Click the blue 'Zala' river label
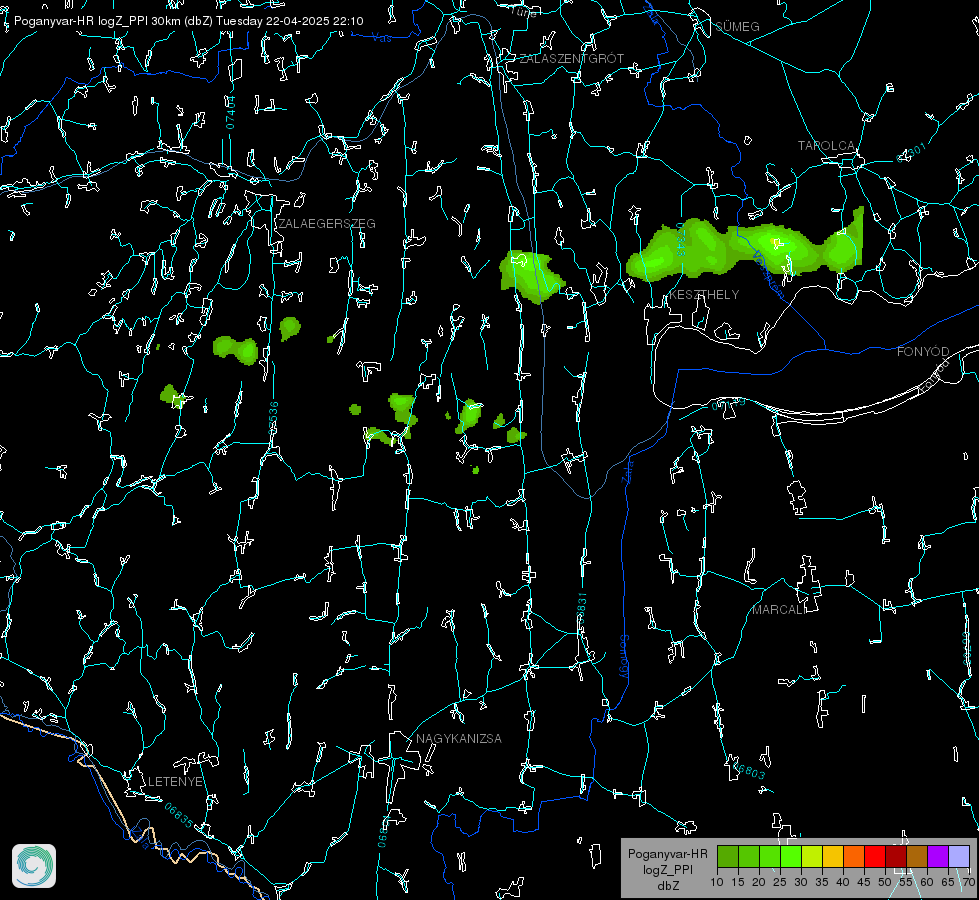The width and height of the screenshot is (979, 900). pyautogui.click(x=628, y=470)
